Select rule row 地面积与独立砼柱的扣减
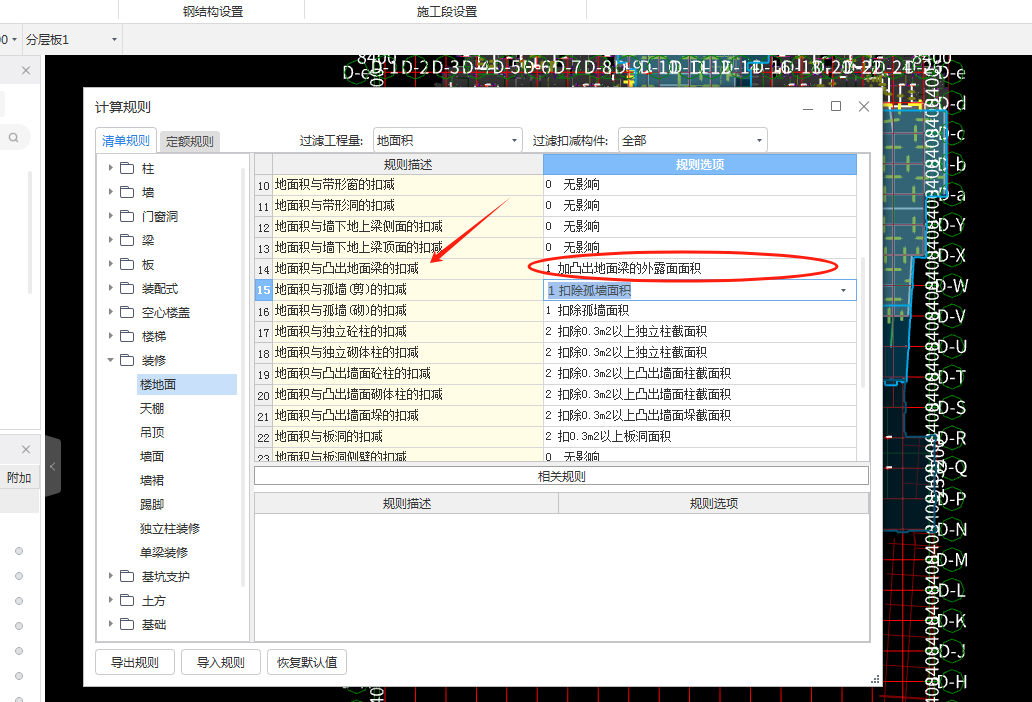Screen dimensions: 1032x702 [407, 332]
